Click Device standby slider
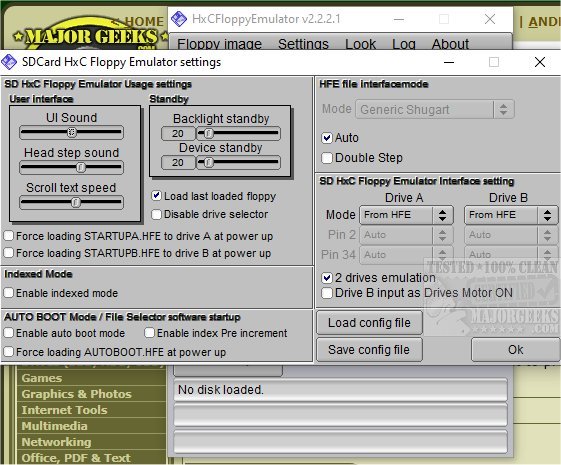Viewport: 561px width, 465px height. pos(239,162)
